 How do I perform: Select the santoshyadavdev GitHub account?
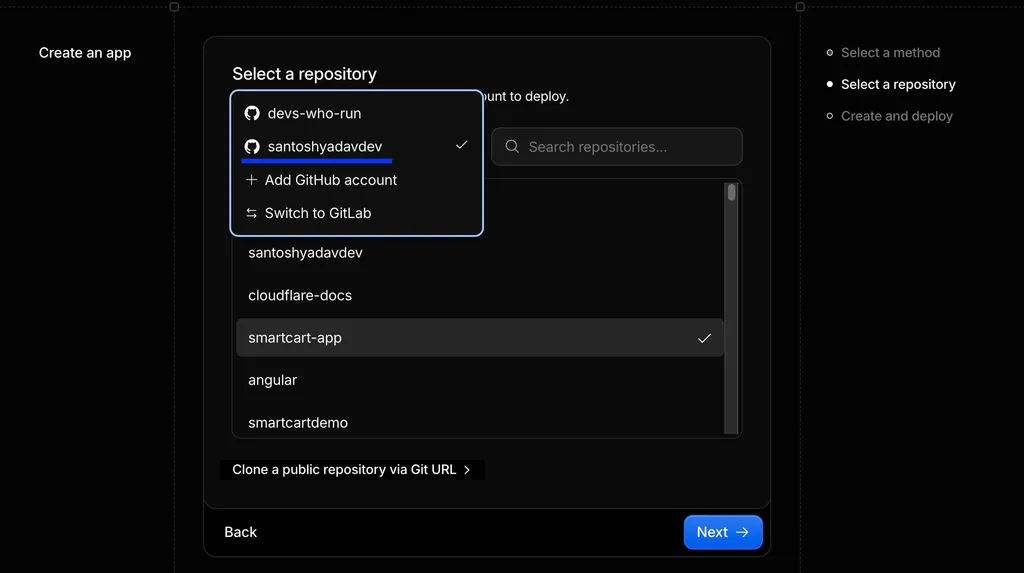point(357,146)
